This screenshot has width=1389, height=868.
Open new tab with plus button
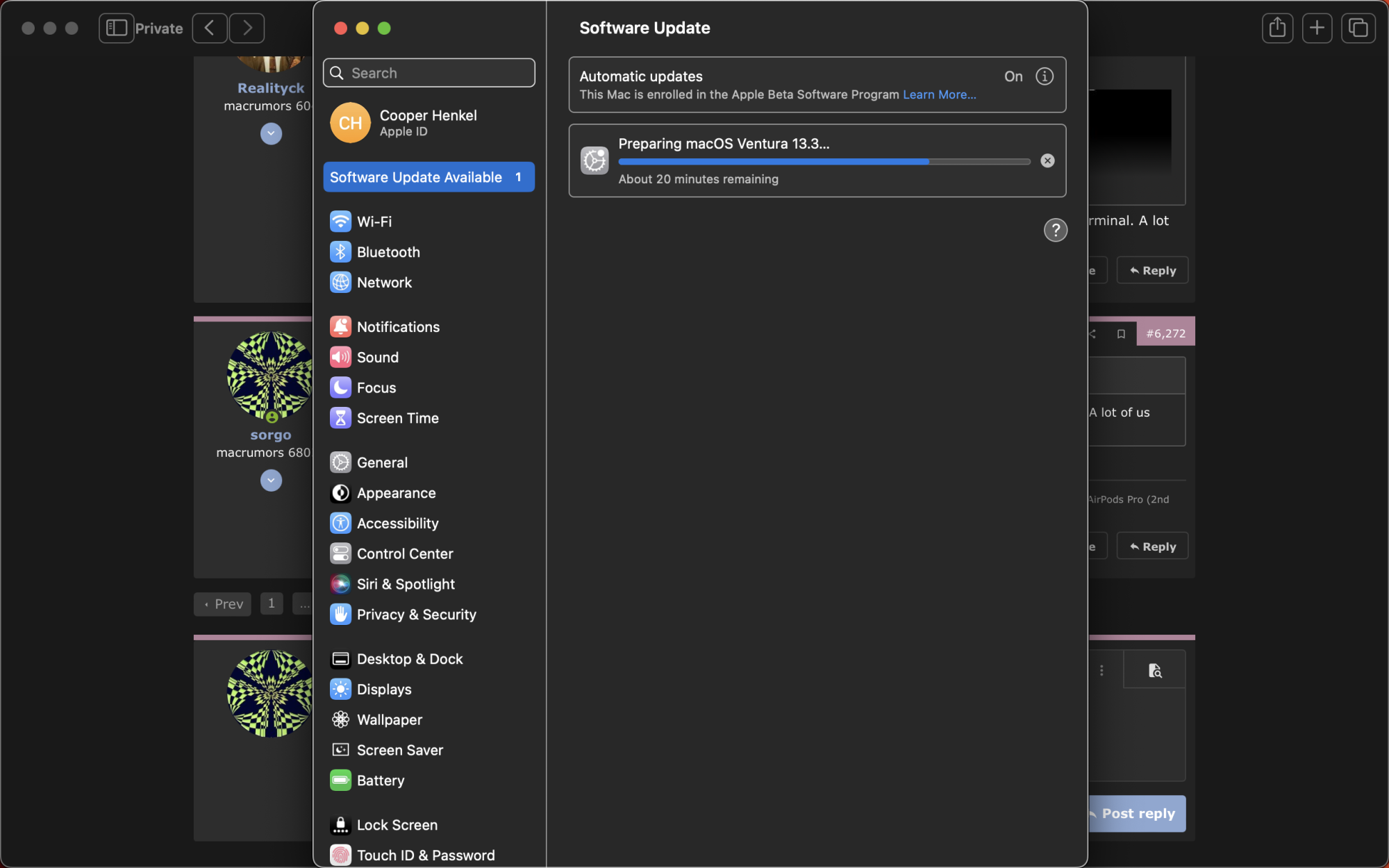[1317, 28]
